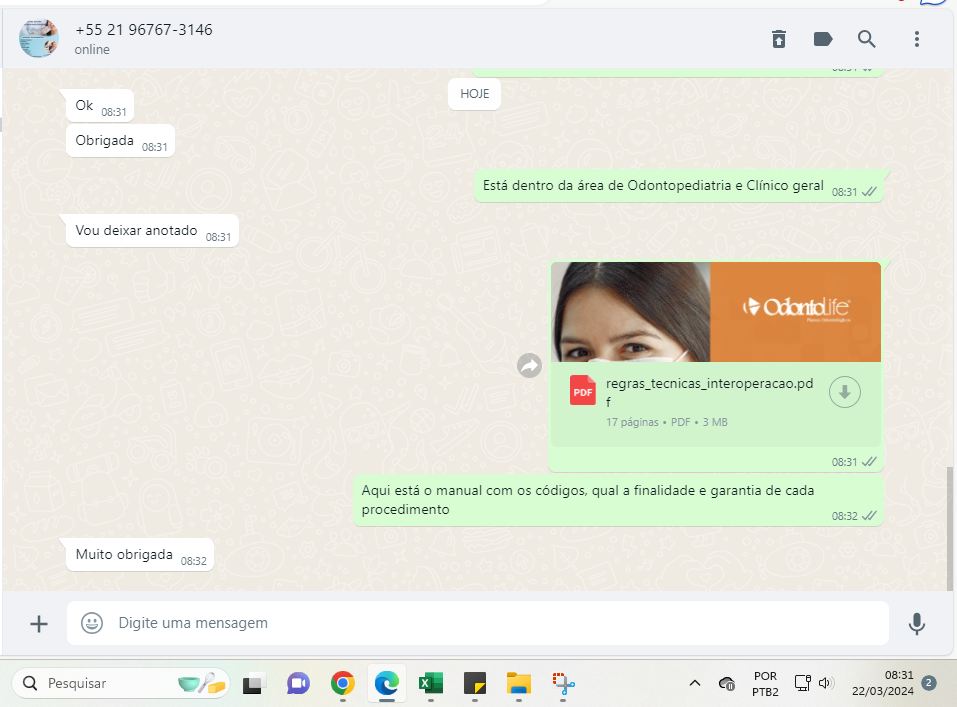957x707 pixels.
Task: Expand hidden system tray icons chevron
Action: click(694, 683)
